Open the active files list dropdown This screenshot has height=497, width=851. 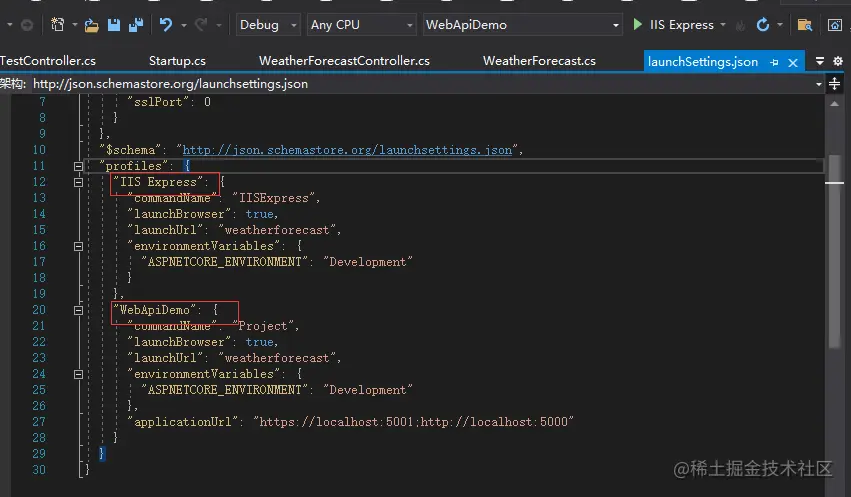pyautogui.click(x=820, y=61)
